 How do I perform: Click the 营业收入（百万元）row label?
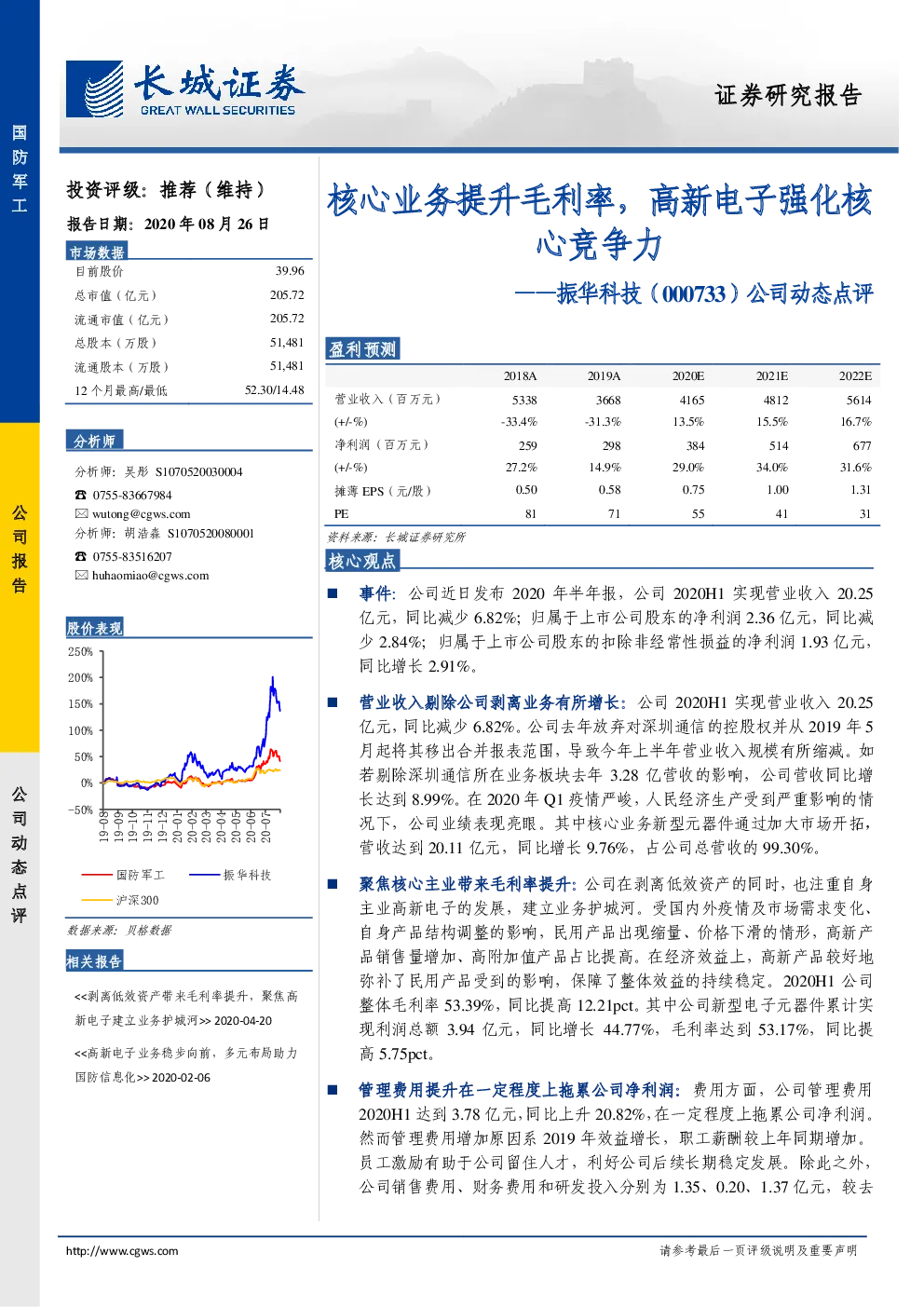[x=387, y=400]
